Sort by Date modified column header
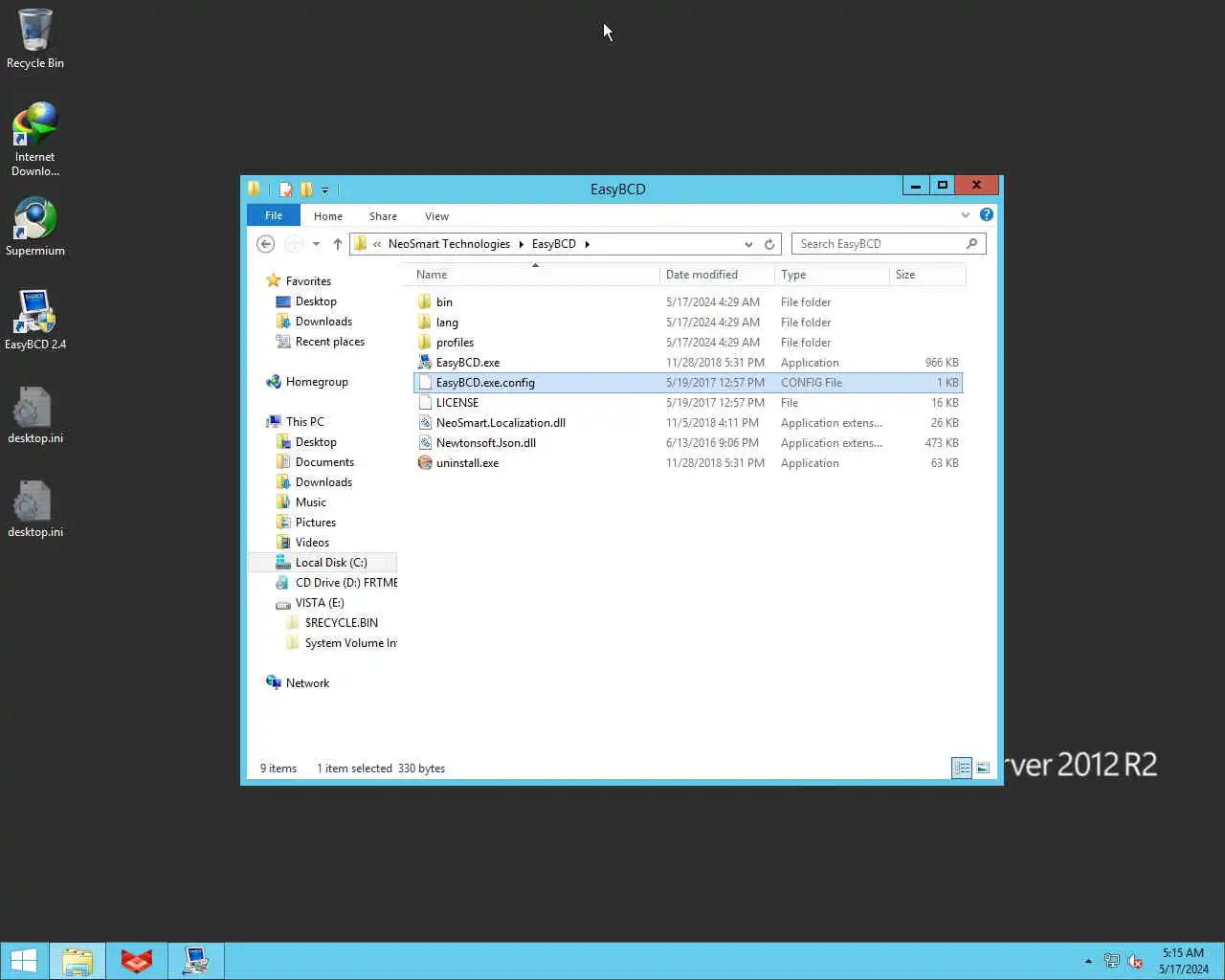The height and width of the screenshot is (980, 1225). pyautogui.click(x=717, y=275)
